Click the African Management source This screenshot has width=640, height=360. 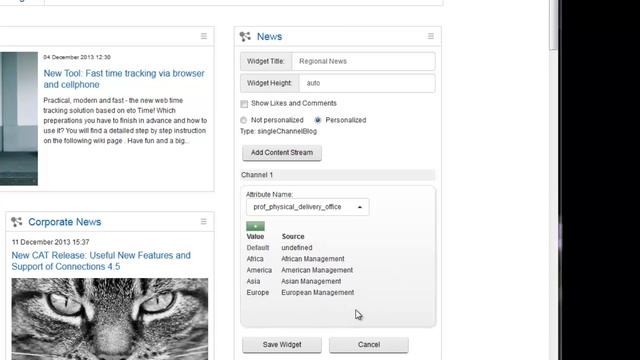click(313, 259)
